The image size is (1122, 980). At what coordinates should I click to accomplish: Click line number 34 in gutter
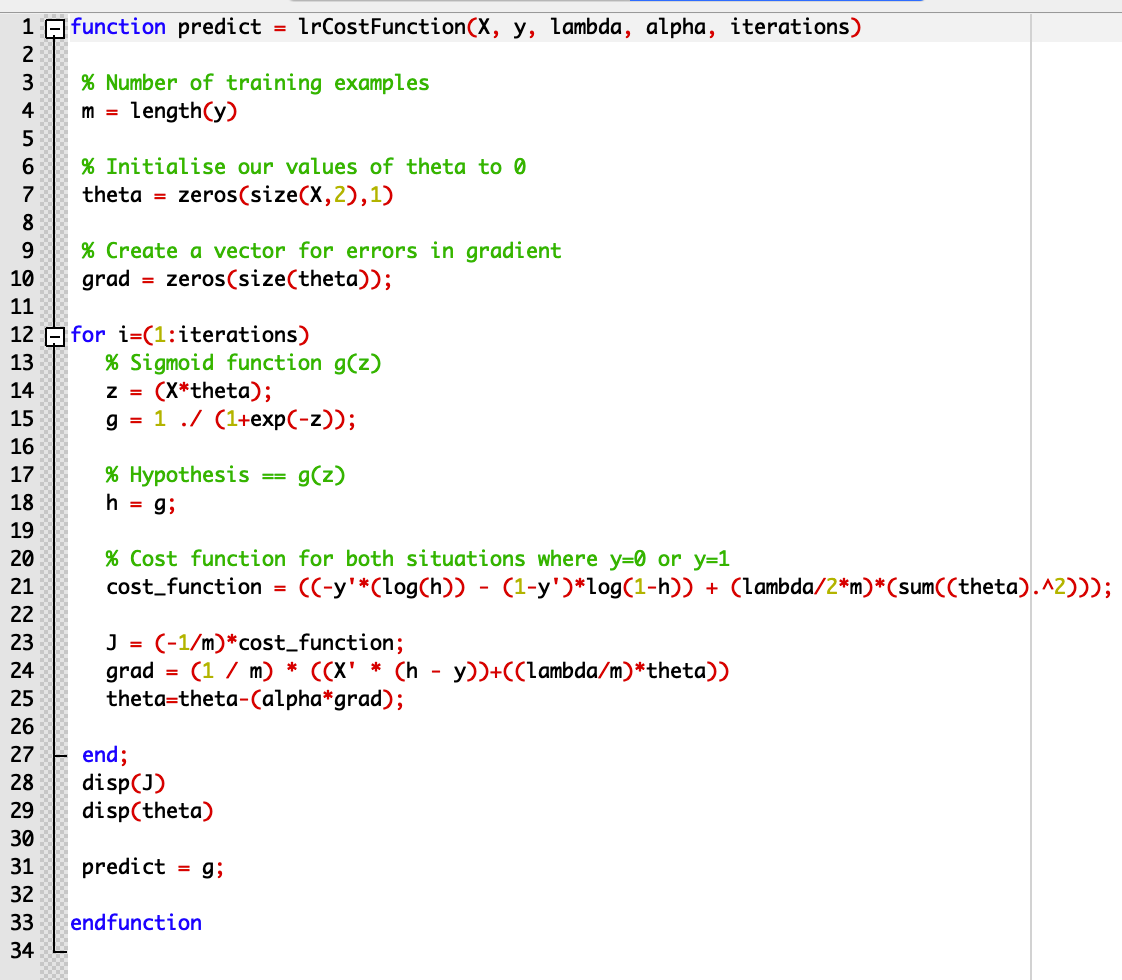[22, 951]
